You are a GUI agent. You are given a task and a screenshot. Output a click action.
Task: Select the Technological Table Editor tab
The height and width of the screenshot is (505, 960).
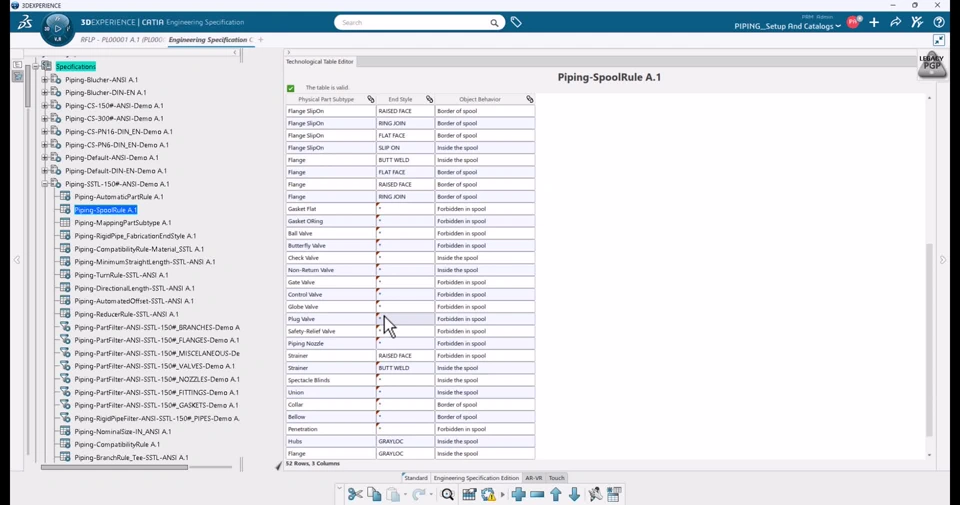(320, 62)
